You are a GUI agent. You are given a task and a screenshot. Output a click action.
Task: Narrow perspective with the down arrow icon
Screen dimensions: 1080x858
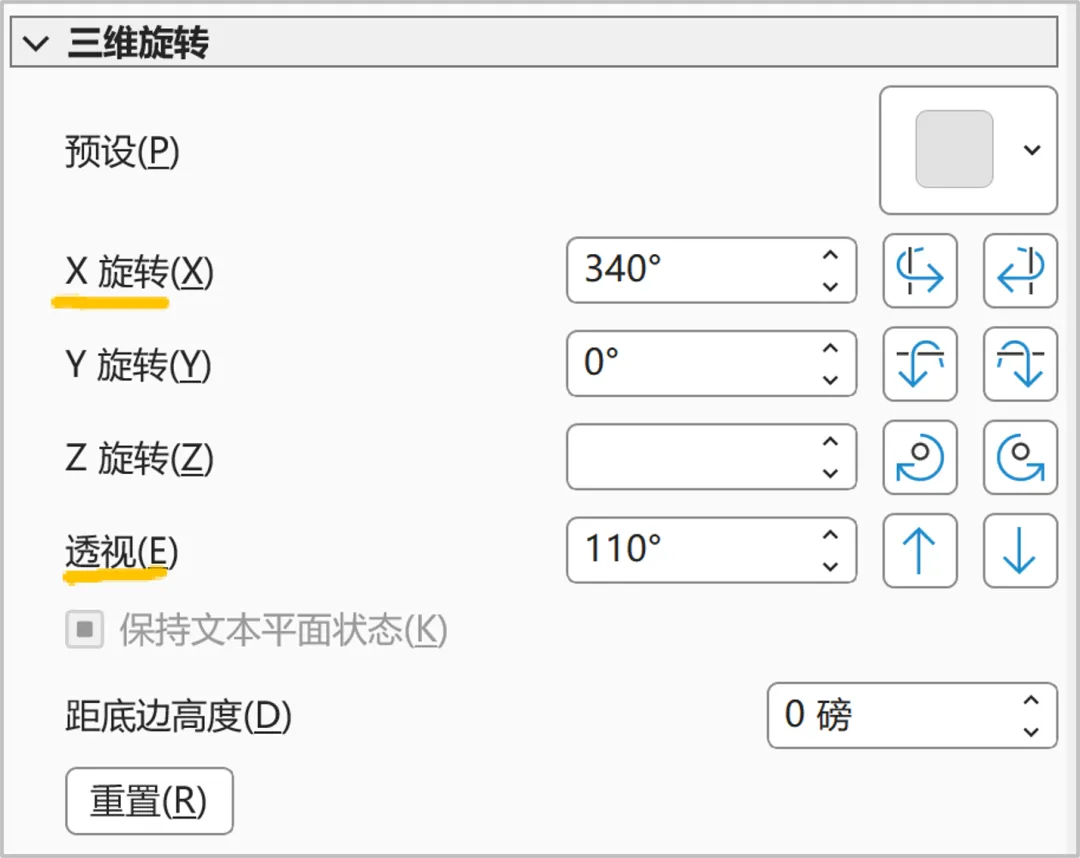[x=1020, y=551]
